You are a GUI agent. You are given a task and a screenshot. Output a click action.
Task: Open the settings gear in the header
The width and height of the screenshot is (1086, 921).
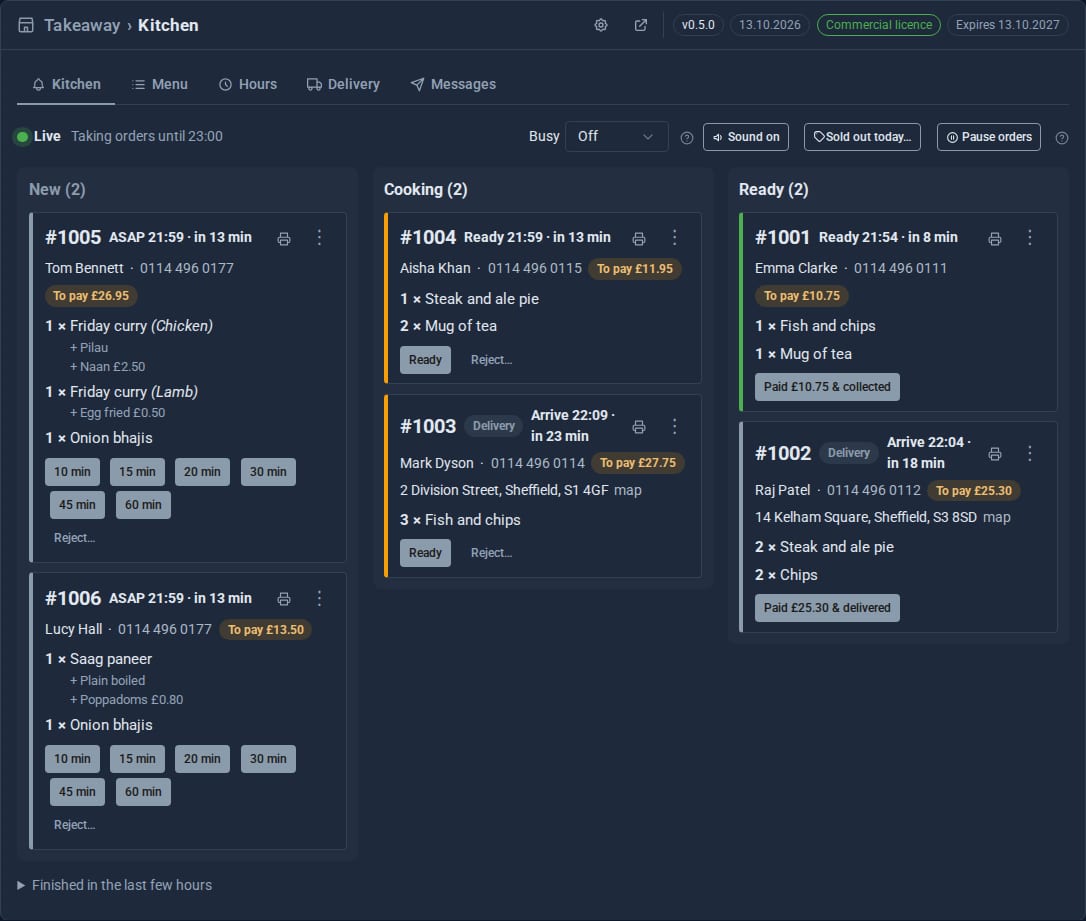coord(600,25)
